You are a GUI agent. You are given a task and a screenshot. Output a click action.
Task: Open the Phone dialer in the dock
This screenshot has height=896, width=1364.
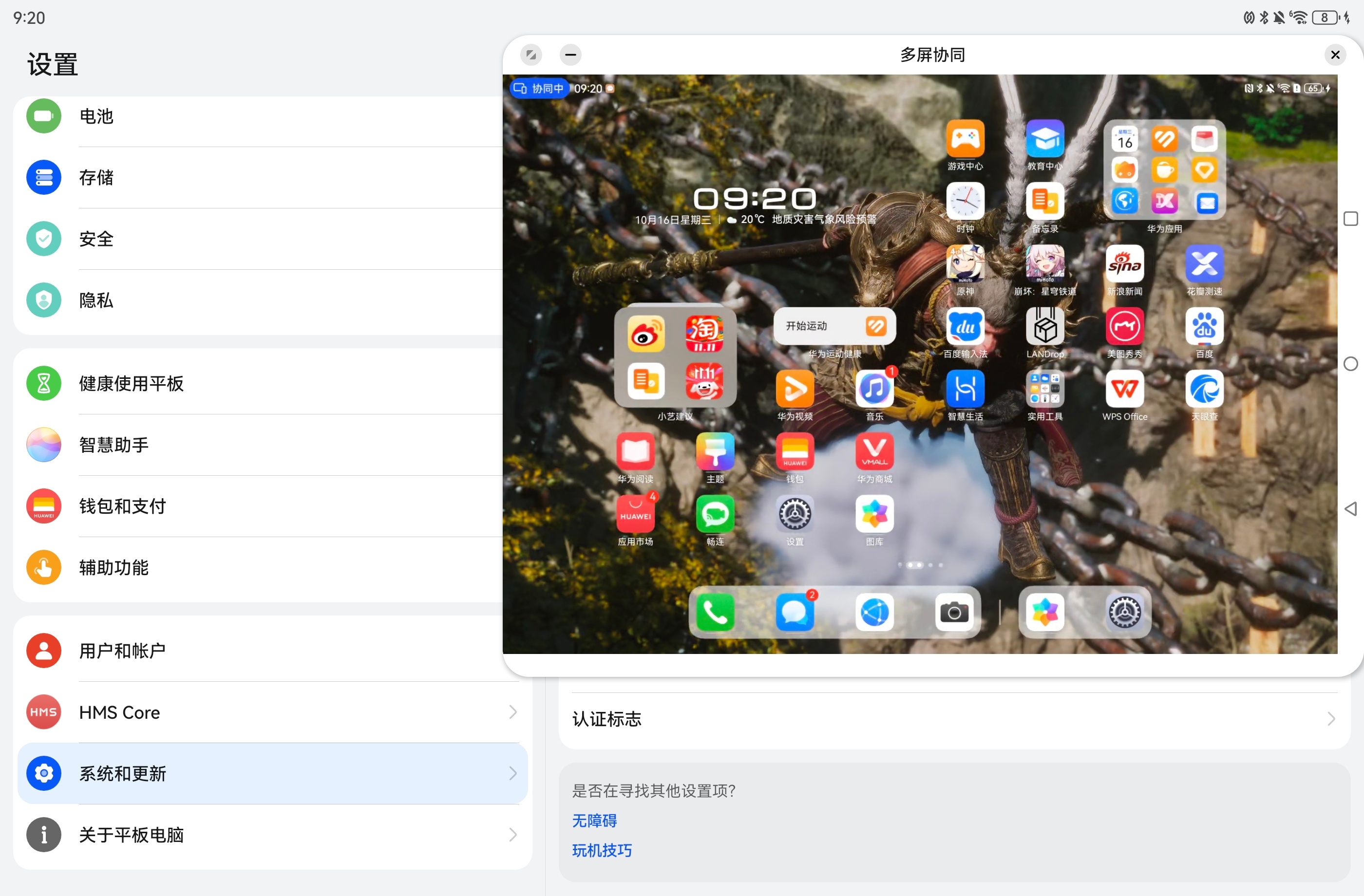[715, 613]
